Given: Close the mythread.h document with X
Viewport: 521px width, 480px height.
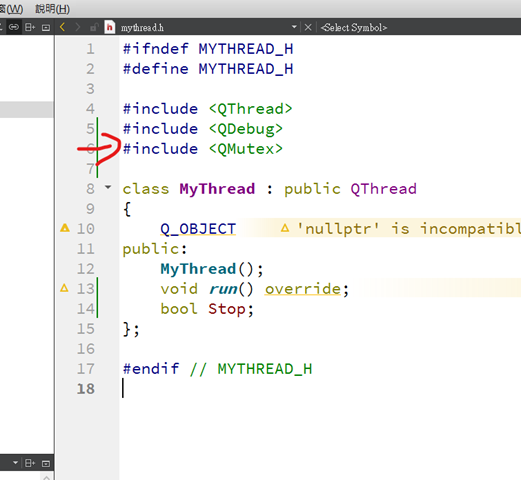Looking at the screenshot, I should coord(308,27).
